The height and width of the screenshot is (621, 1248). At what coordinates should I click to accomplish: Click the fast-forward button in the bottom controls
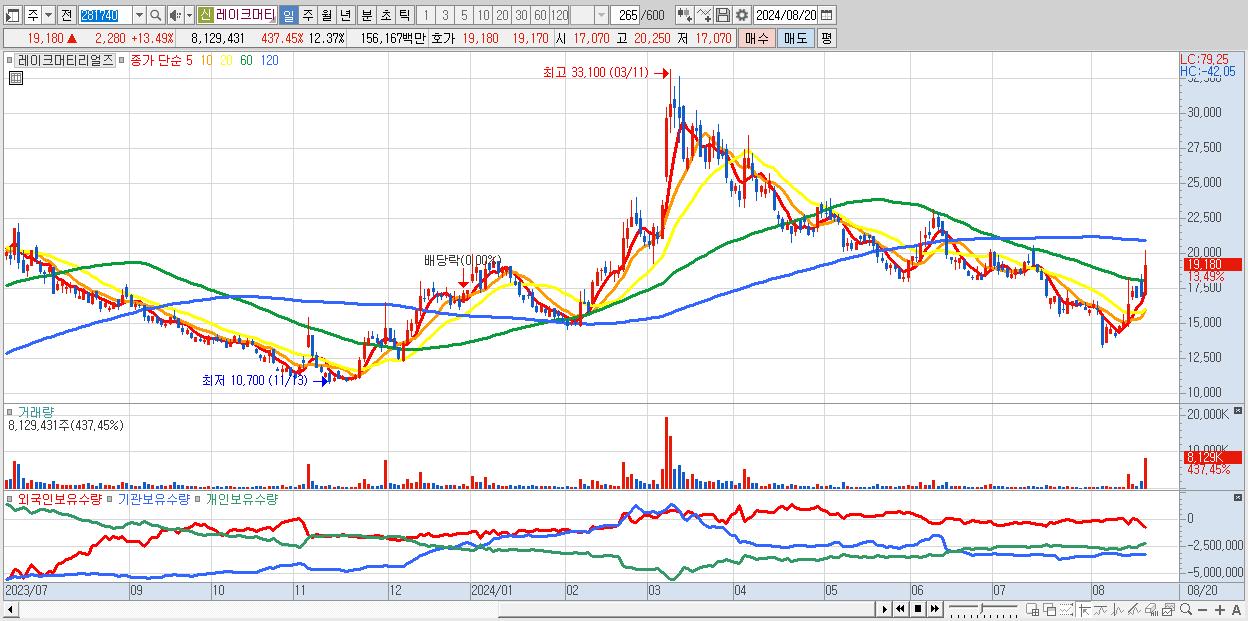[x=934, y=609]
